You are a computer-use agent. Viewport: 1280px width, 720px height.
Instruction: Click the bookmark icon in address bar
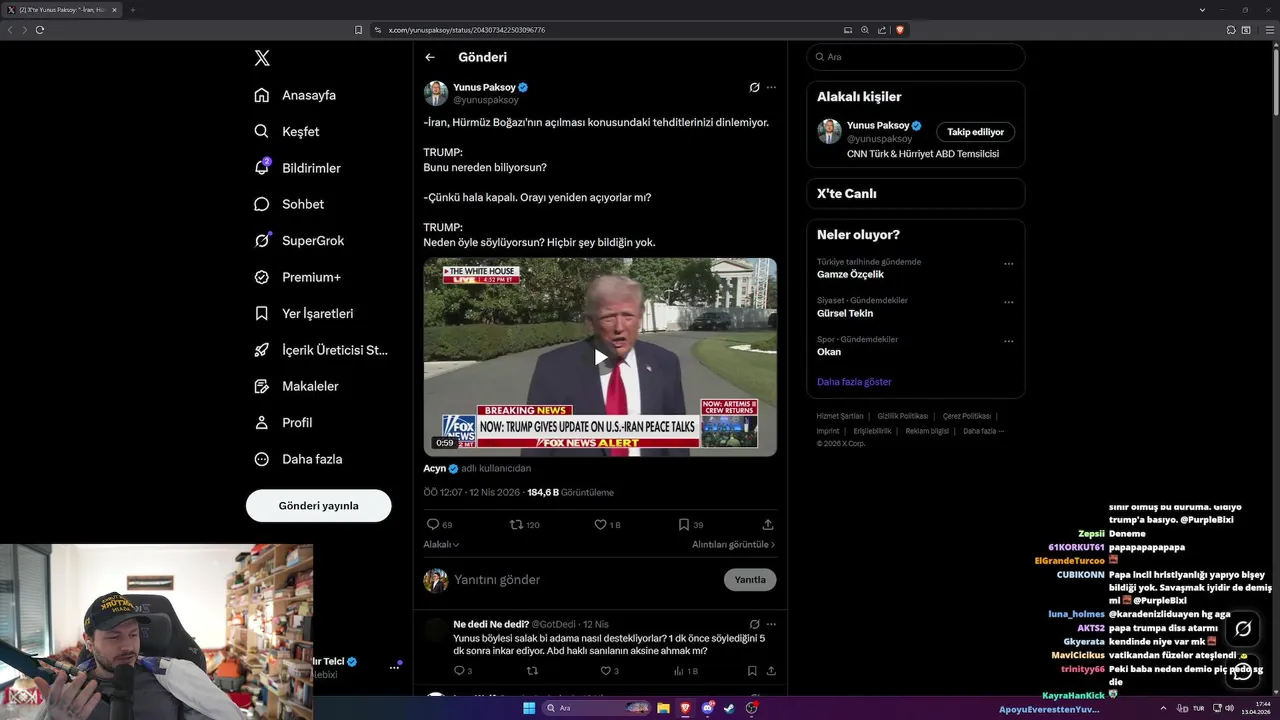coord(358,30)
